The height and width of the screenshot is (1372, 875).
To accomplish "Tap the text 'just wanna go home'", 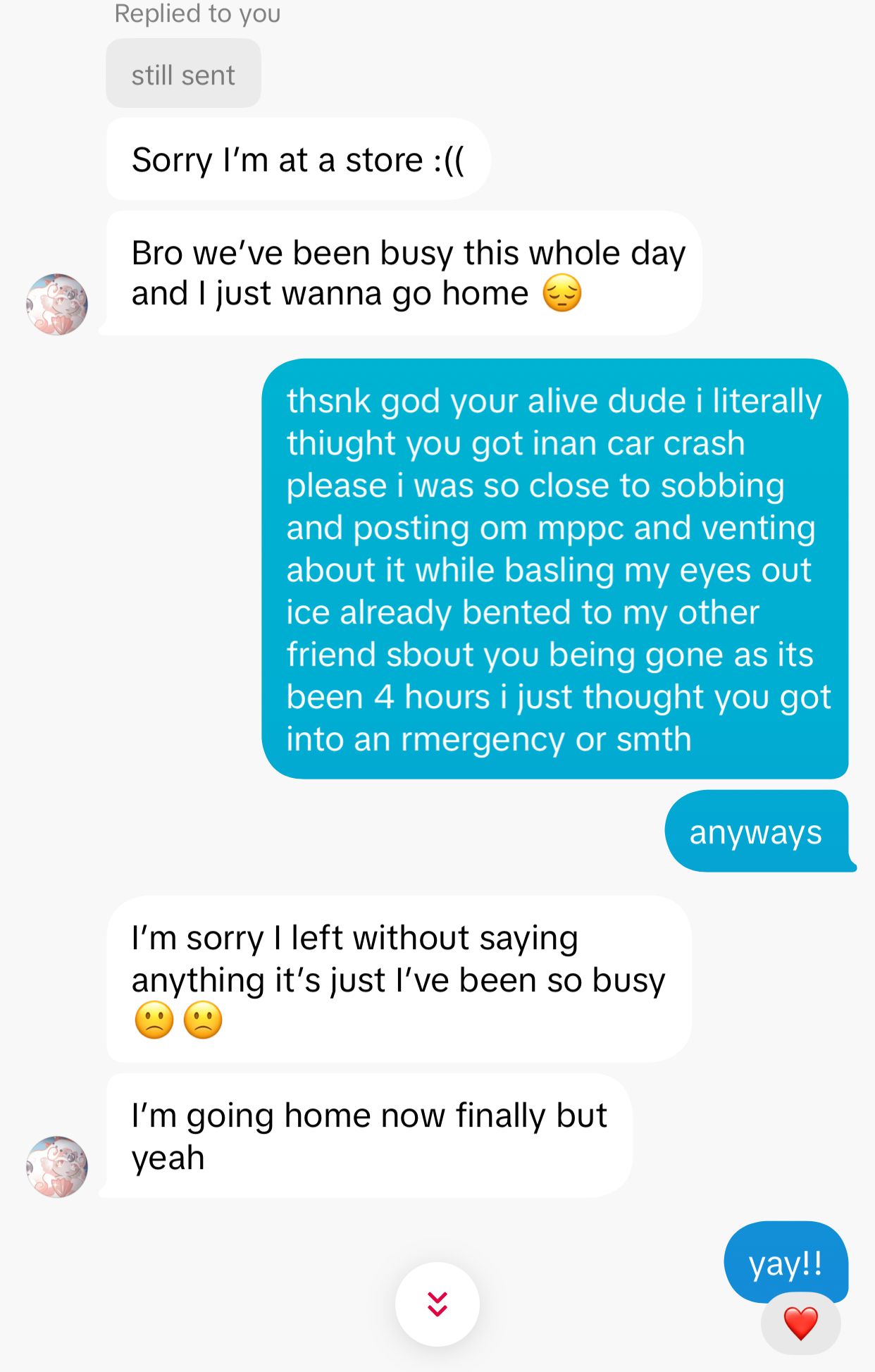I will (373, 293).
